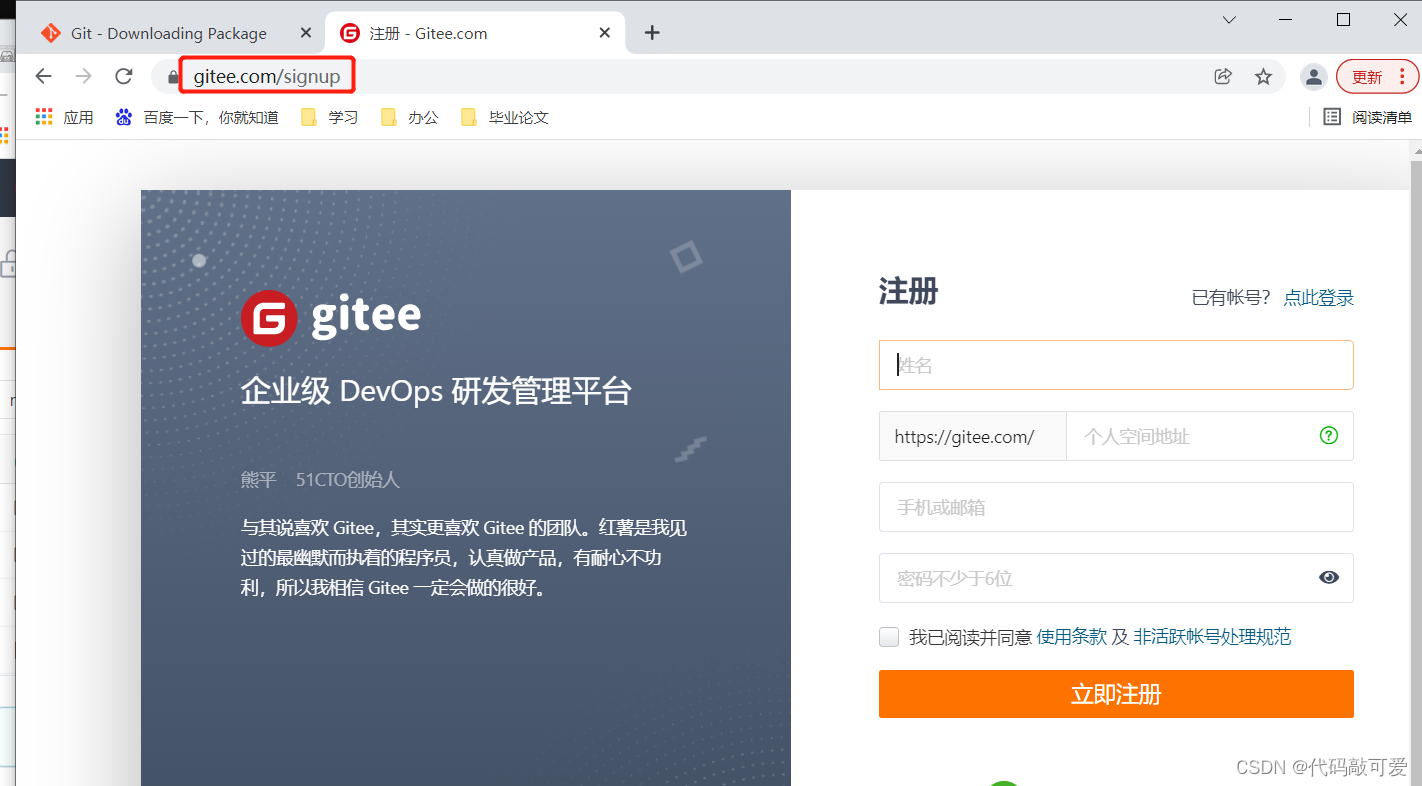Open 百度一下 bookmark
This screenshot has height=786, width=1422.
(196, 117)
